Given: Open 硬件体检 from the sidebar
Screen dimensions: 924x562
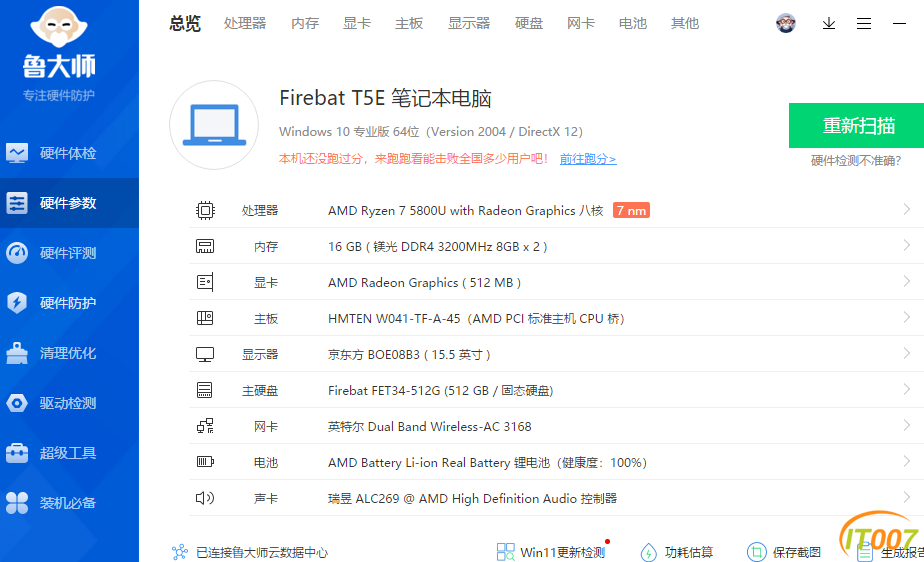Looking at the screenshot, I should point(69,153).
